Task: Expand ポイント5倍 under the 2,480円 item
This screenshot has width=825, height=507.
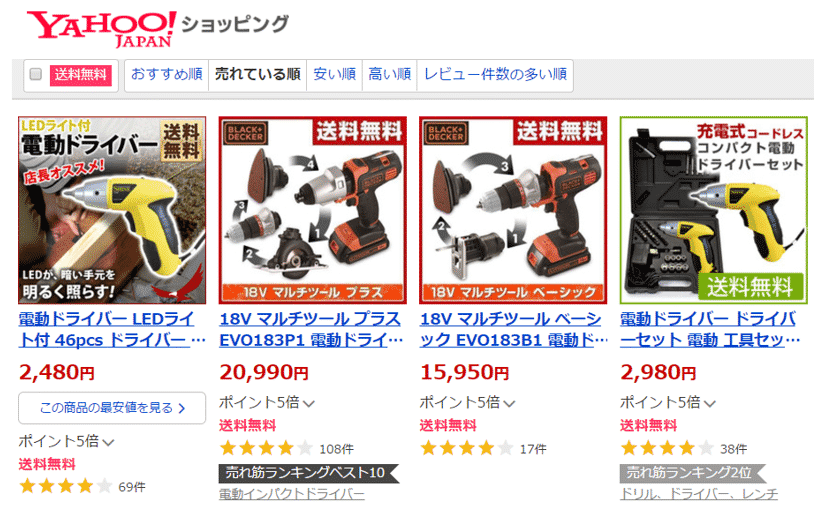Action: (x=66, y=441)
